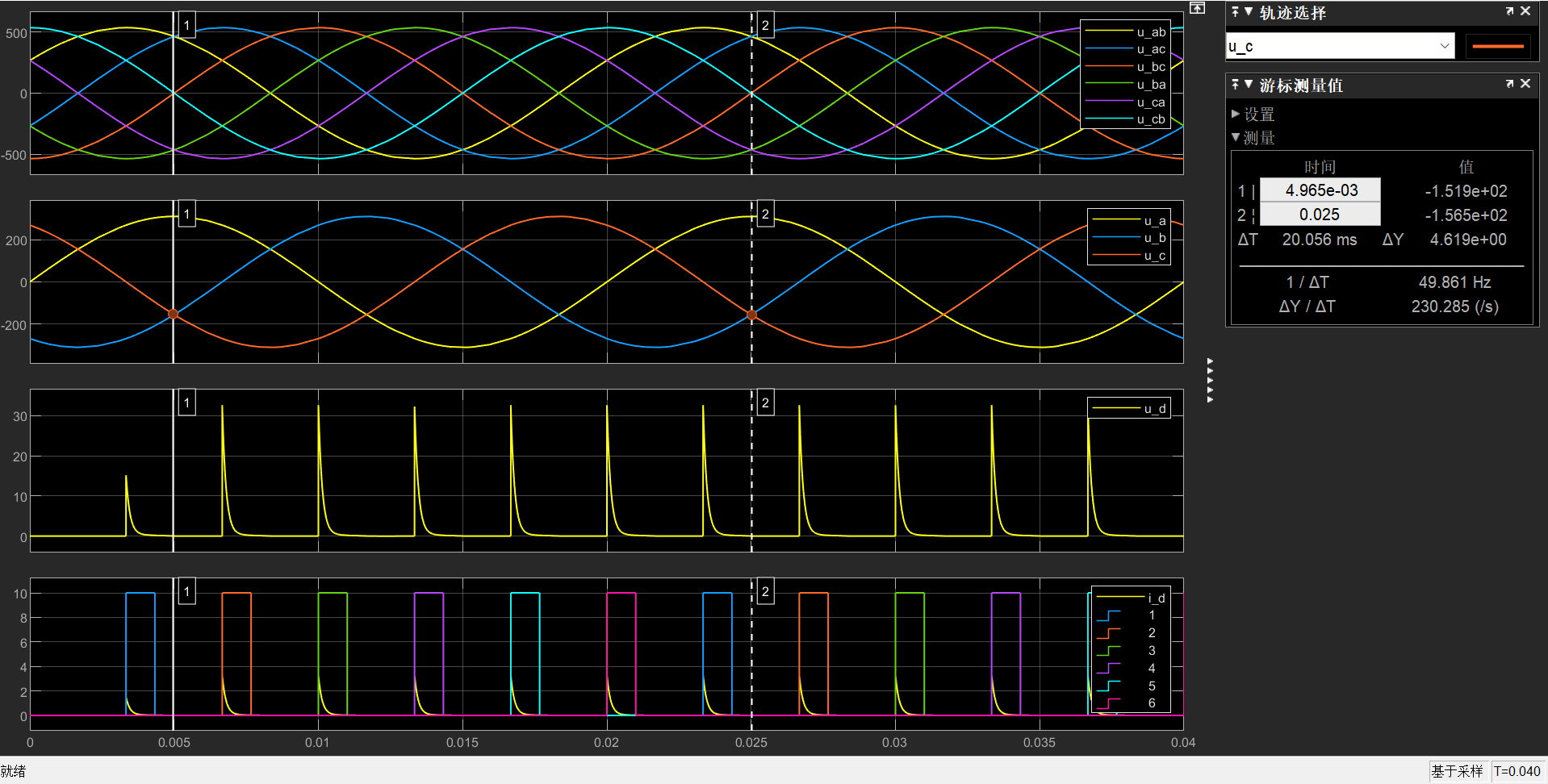Click x-axis tick label 0.015
The width and height of the screenshot is (1548, 784).
click(x=462, y=742)
